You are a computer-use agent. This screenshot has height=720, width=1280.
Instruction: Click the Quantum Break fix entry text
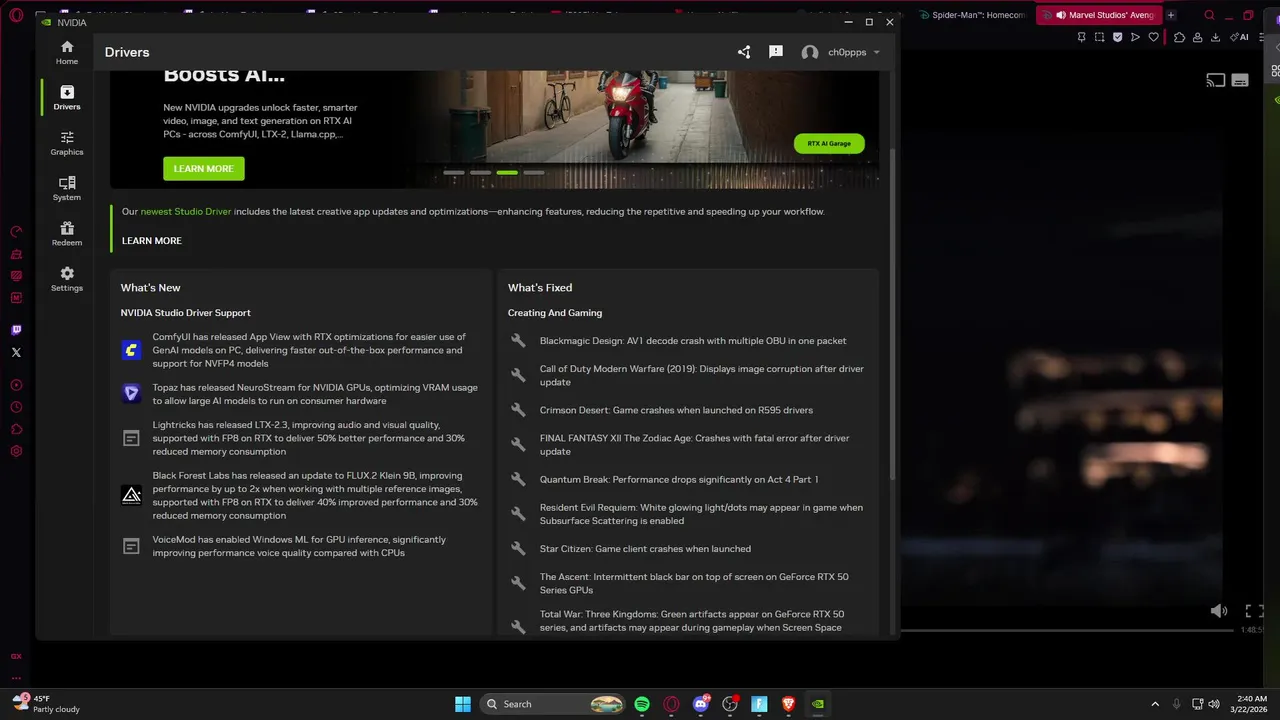[679, 480]
